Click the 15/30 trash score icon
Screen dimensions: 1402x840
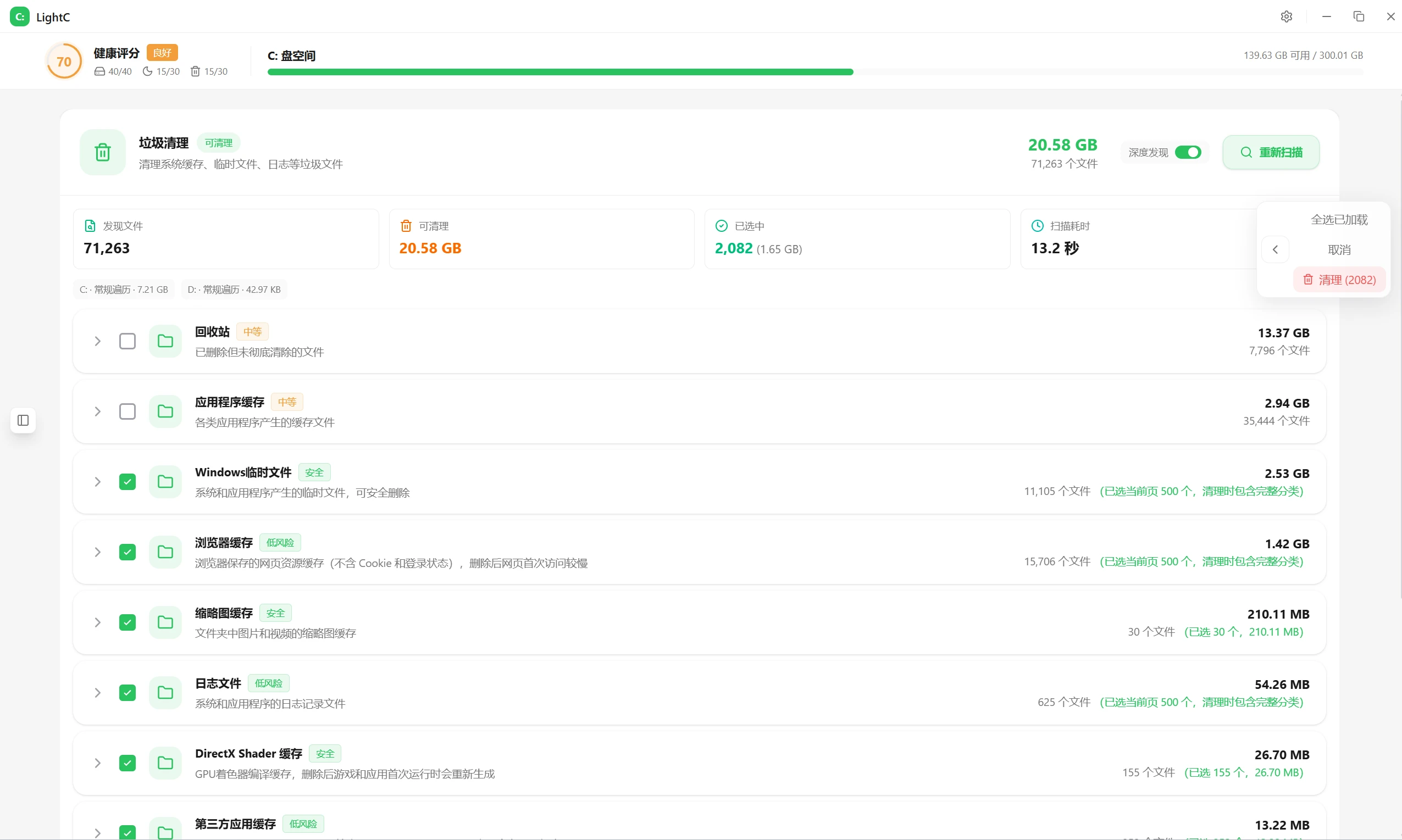195,71
